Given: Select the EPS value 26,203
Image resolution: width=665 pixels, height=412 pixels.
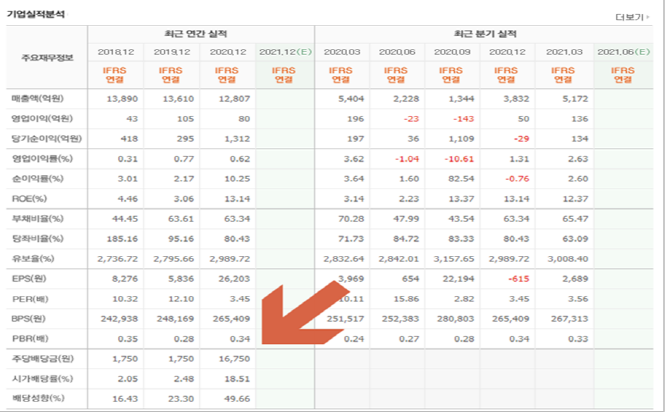Looking at the screenshot, I should pyautogui.click(x=234, y=279).
